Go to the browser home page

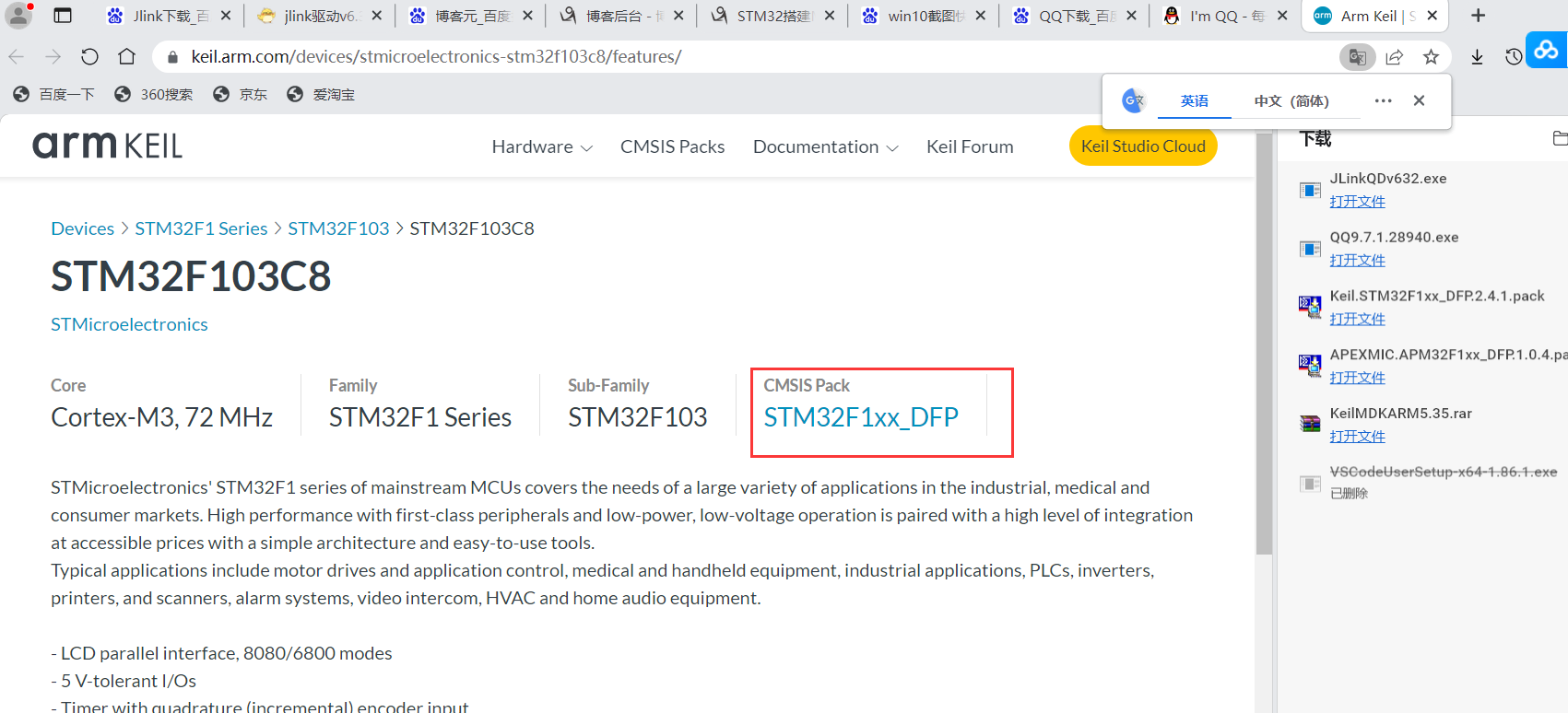tap(127, 57)
